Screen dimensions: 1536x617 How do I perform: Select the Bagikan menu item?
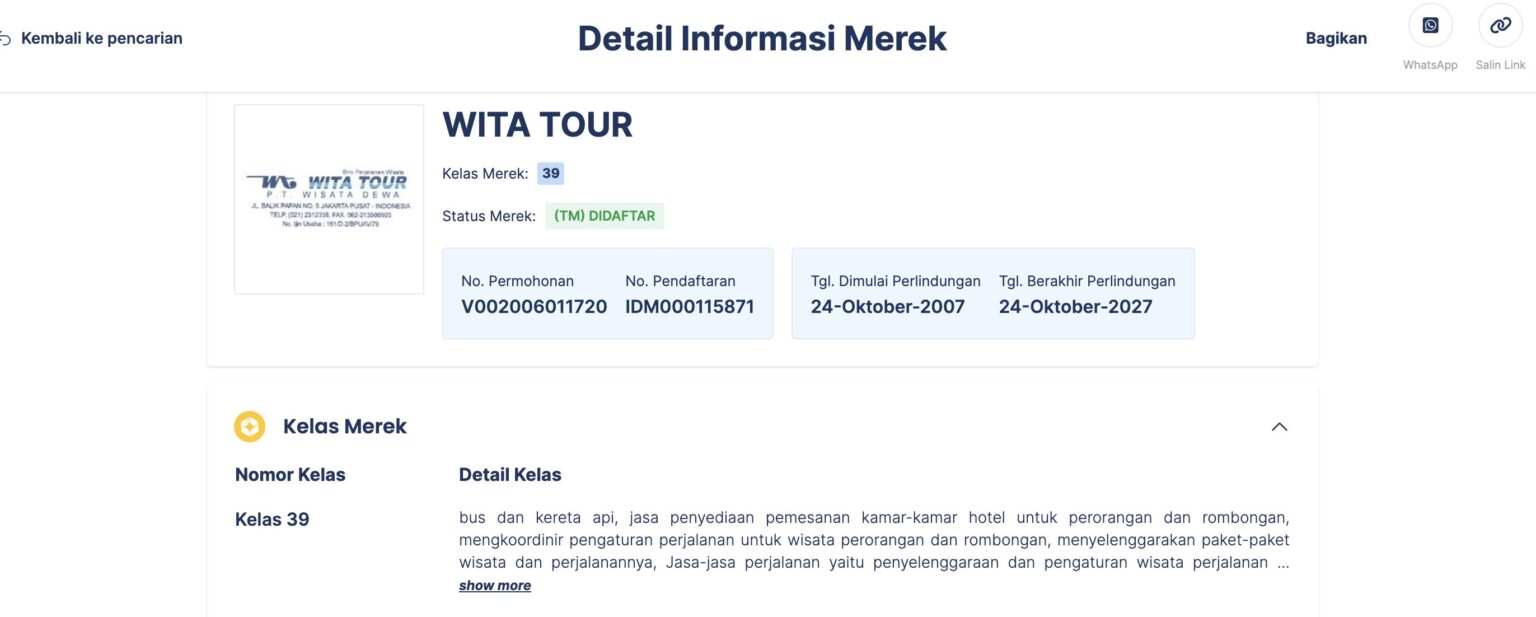1336,37
